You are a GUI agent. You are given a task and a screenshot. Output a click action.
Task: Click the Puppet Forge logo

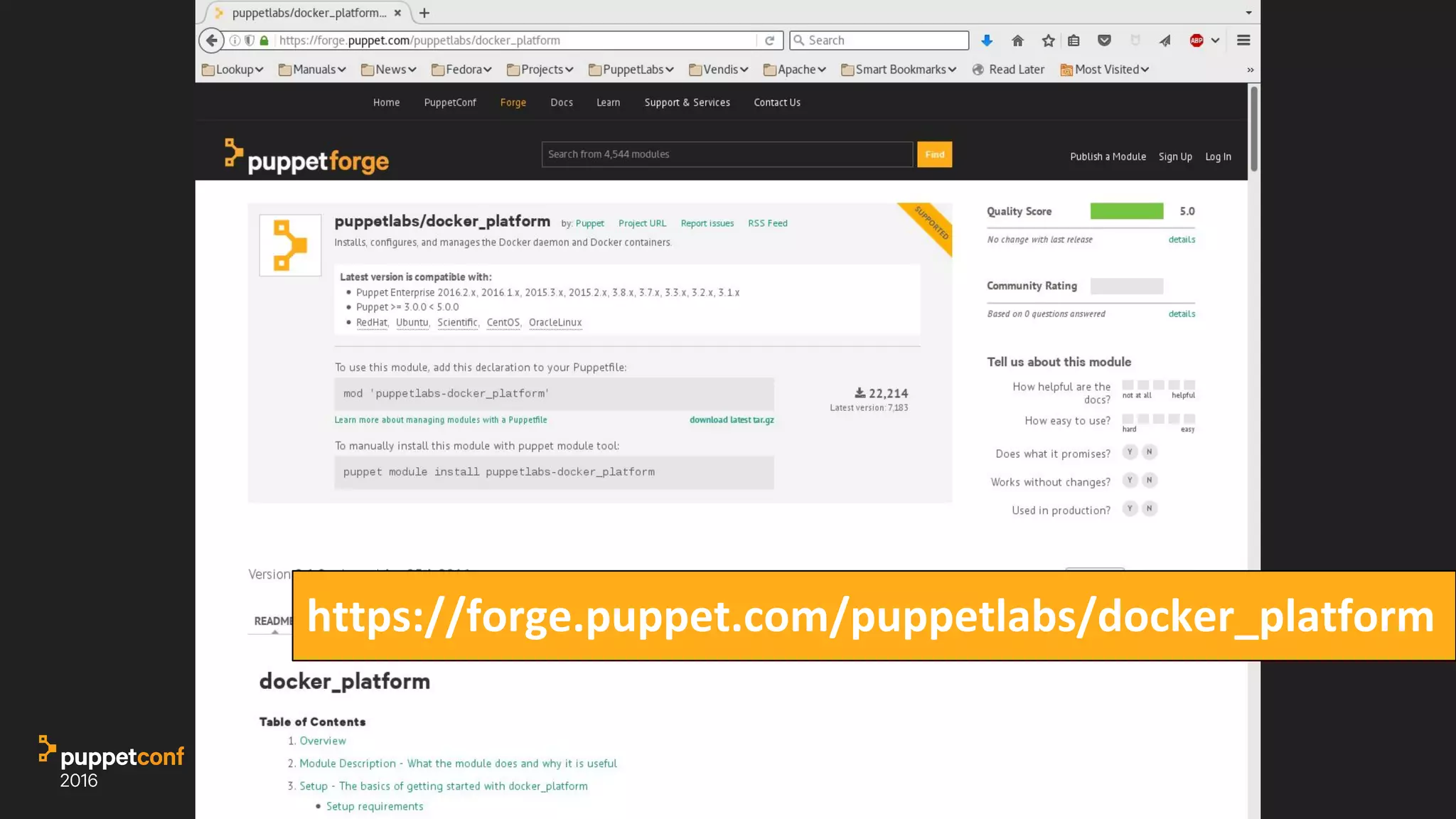point(306,157)
